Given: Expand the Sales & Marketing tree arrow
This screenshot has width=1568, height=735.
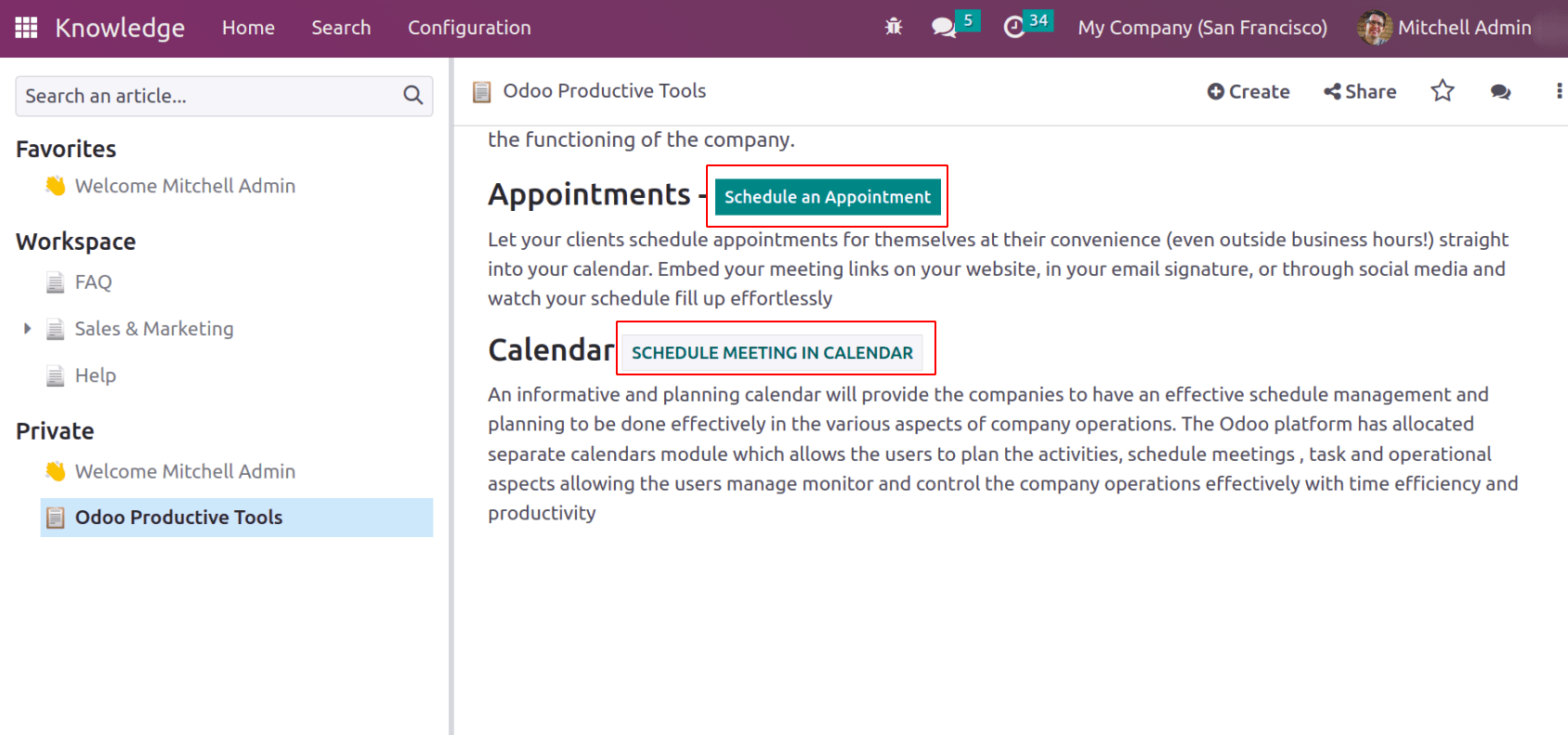Looking at the screenshot, I should point(27,328).
